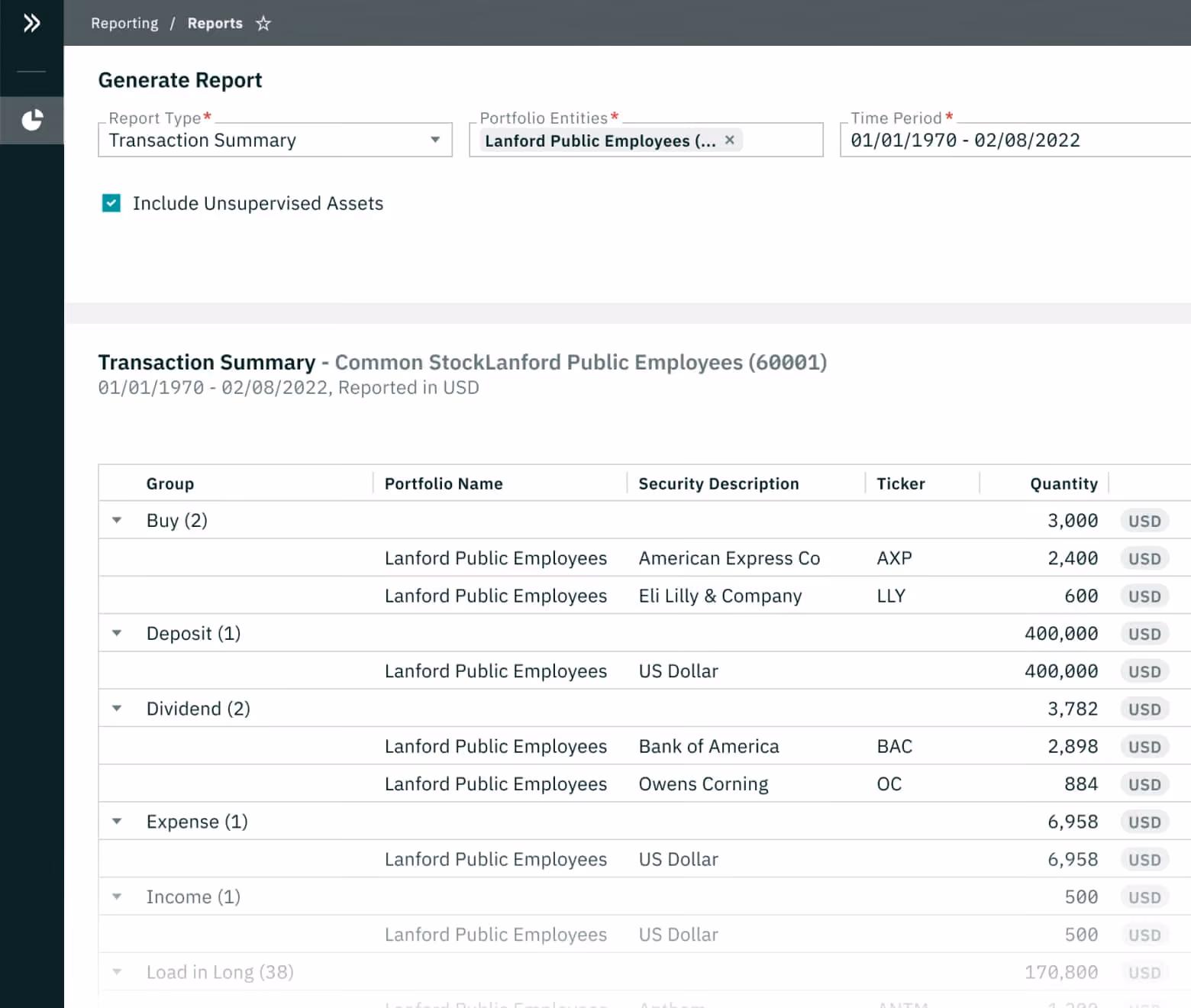Click the LLY ticker cell

click(891, 596)
